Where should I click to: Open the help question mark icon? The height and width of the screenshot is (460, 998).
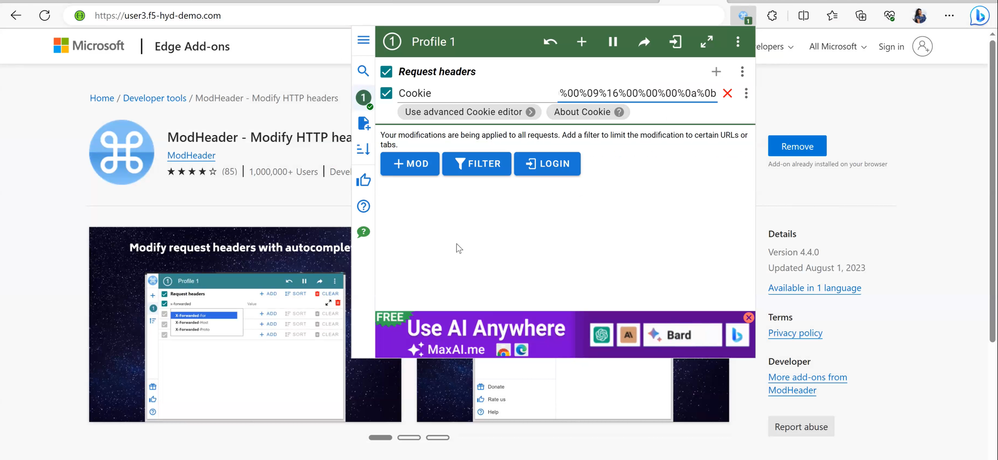363,206
